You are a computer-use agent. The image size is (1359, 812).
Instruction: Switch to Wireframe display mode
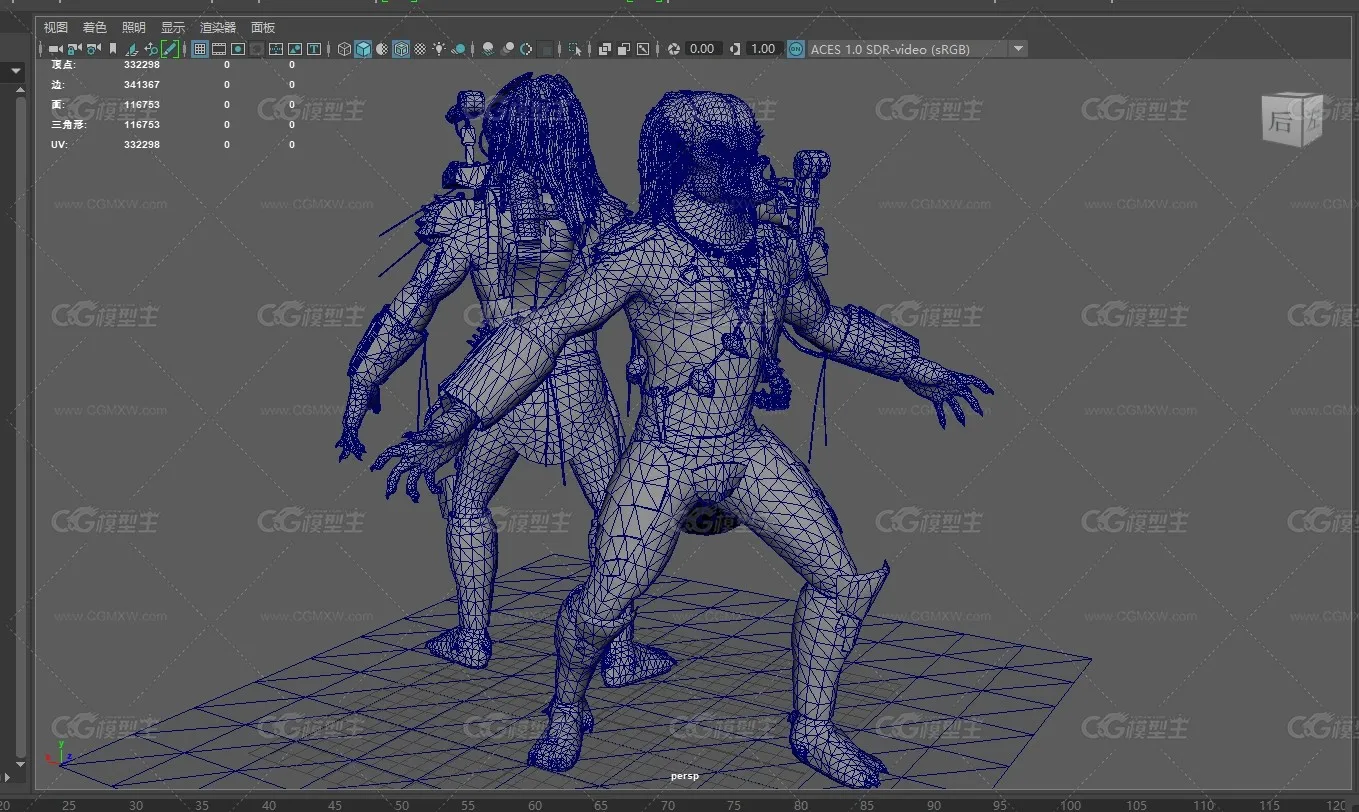pos(344,49)
